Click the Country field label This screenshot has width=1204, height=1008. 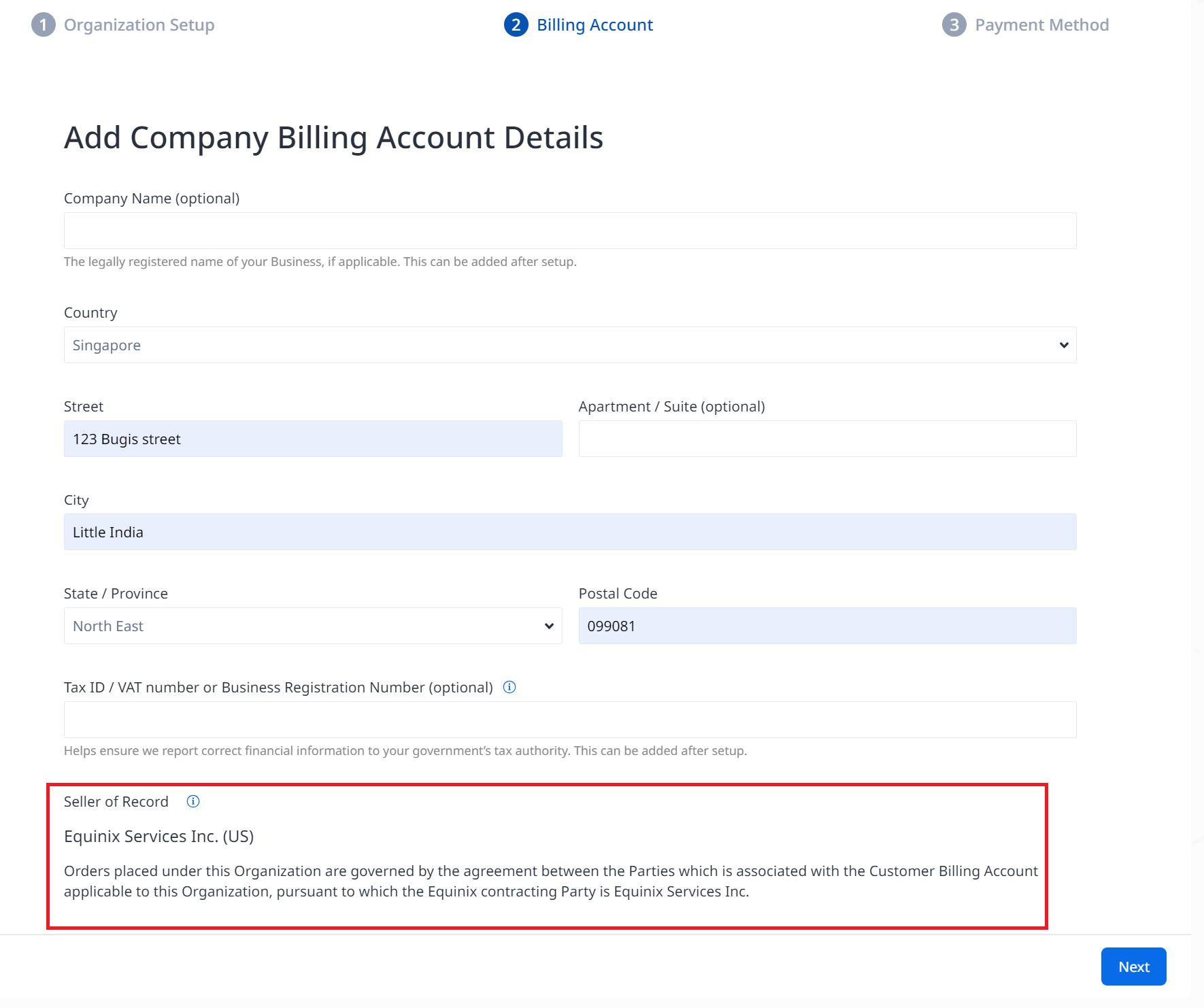coord(90,313)
